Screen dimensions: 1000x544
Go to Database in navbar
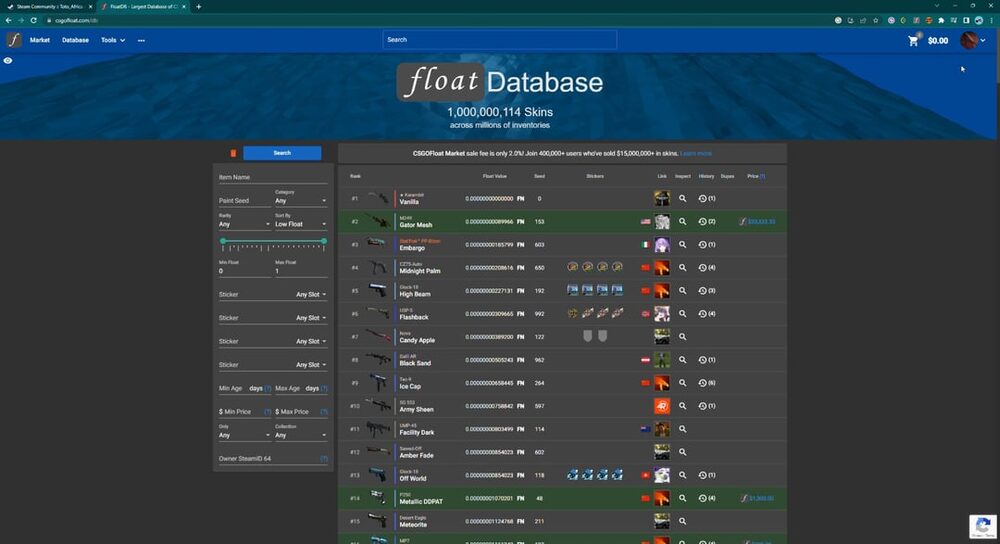[x=75, y=40]
